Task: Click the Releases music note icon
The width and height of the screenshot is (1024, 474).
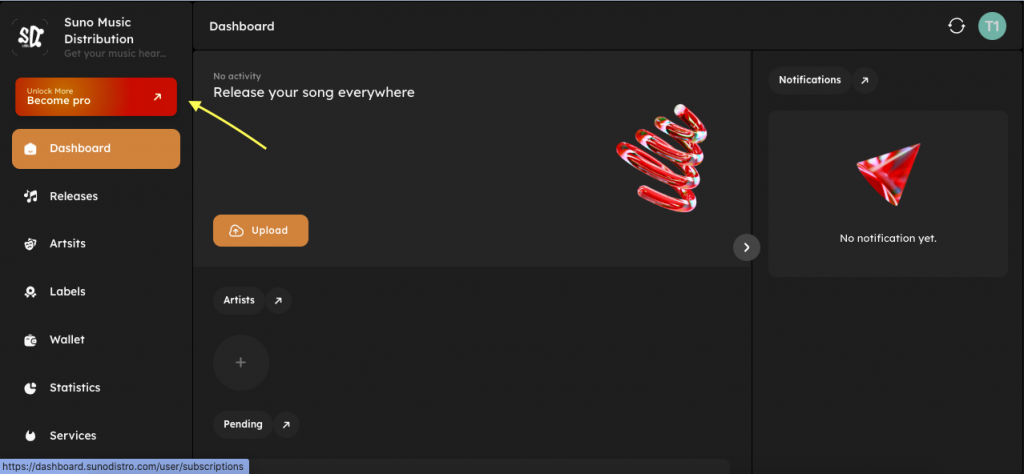Action: pos(30,196)
